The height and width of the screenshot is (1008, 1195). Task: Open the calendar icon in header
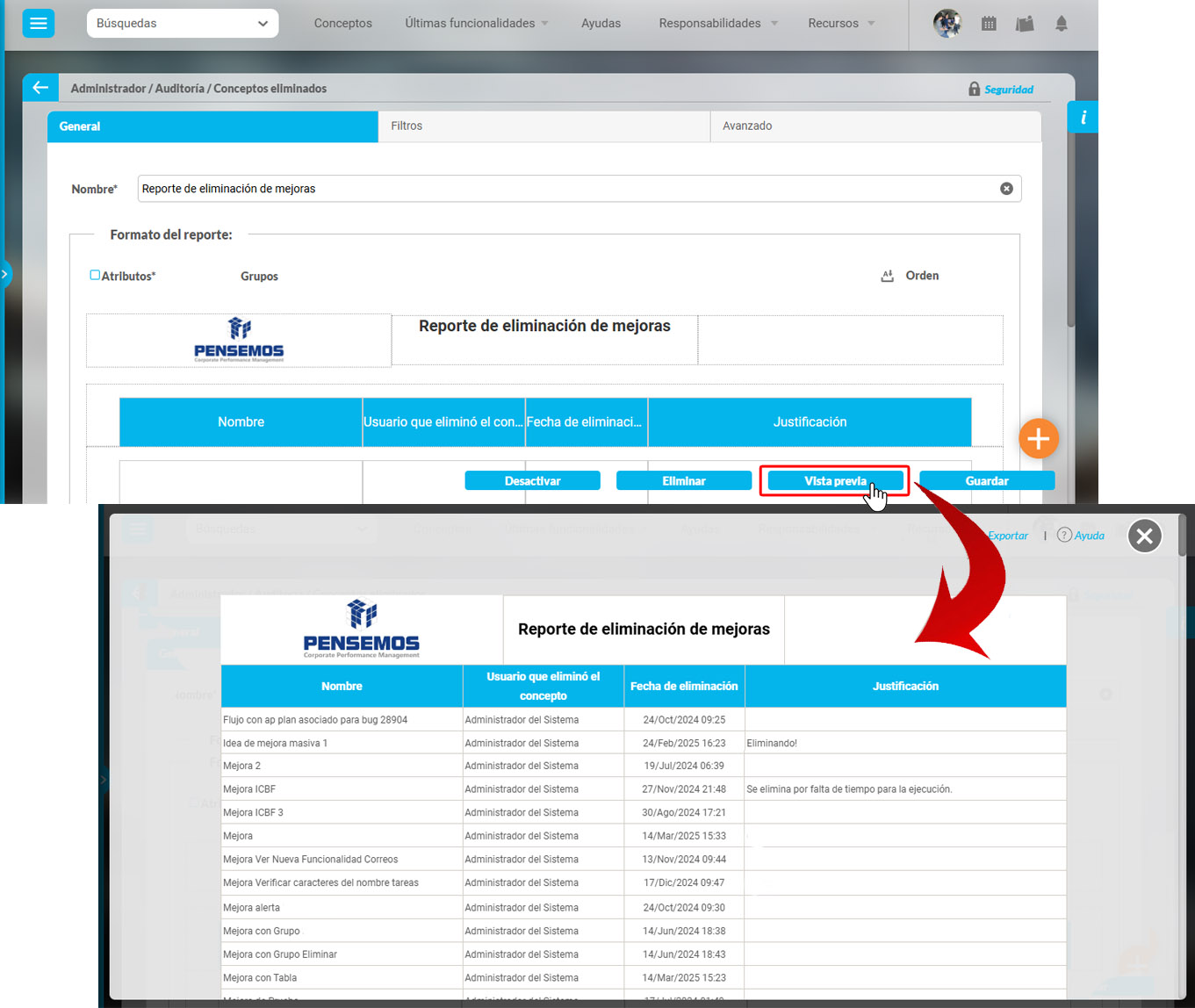click(989, 24)
